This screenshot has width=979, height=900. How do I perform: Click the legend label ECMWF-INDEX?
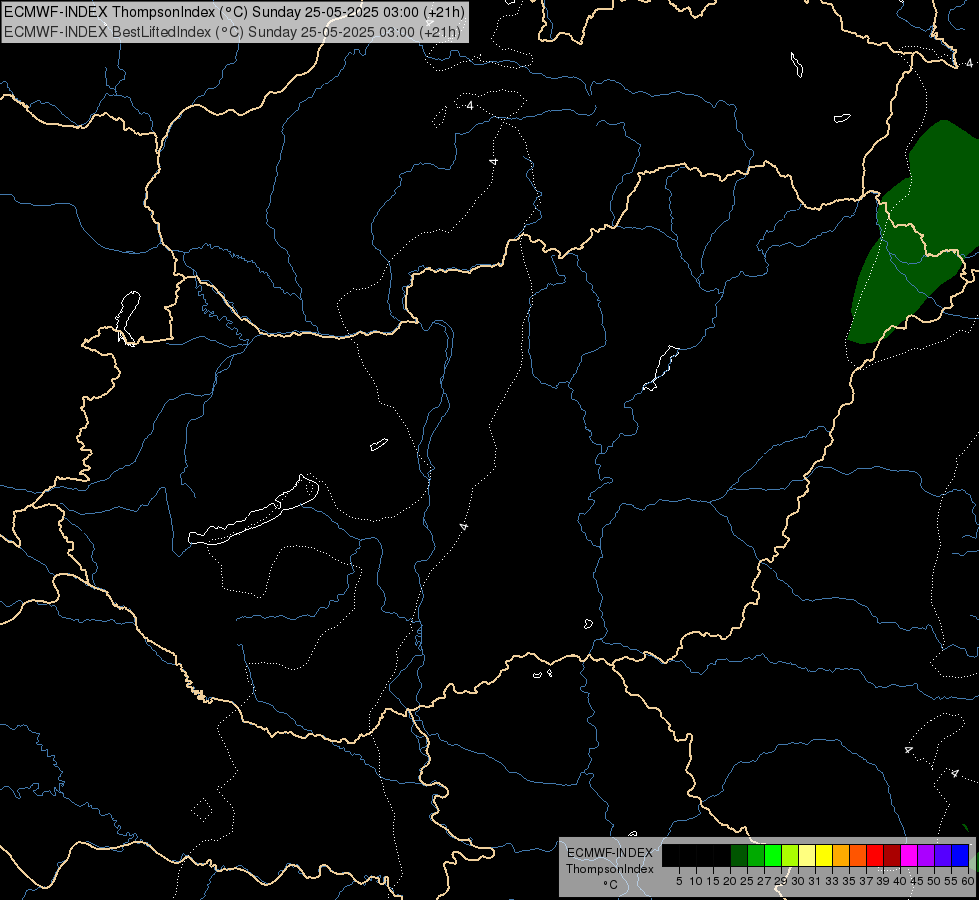coord(610,853)
